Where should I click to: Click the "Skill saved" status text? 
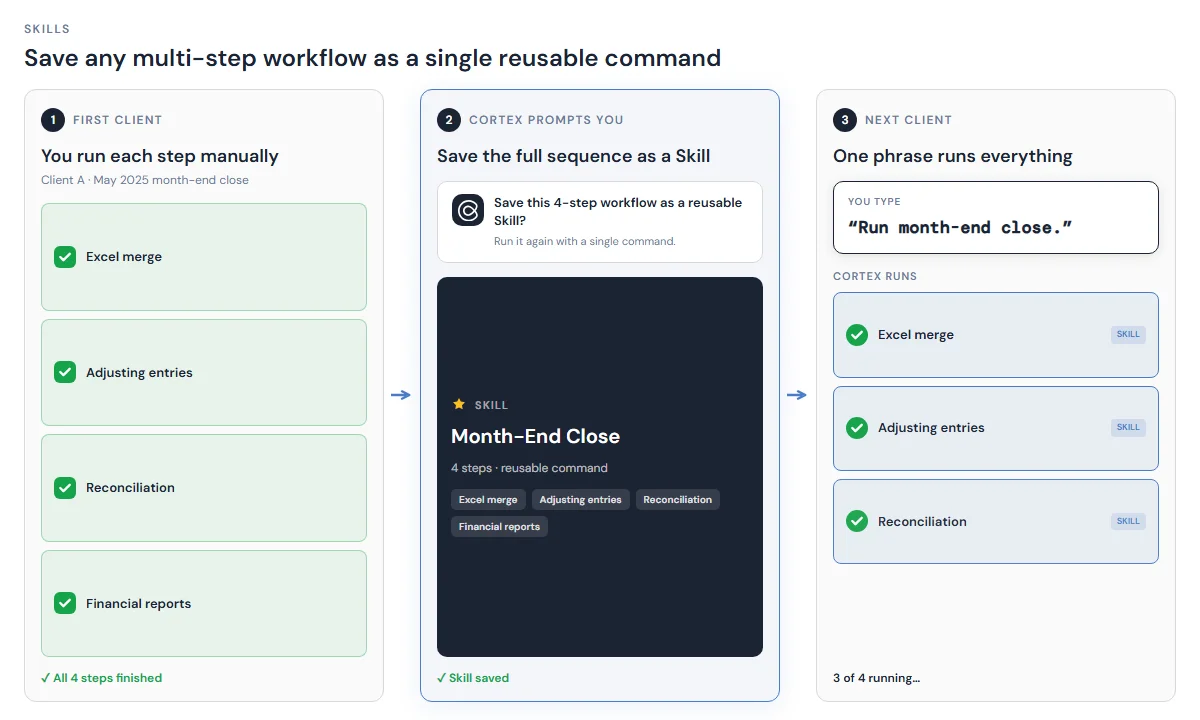[473, 678]
